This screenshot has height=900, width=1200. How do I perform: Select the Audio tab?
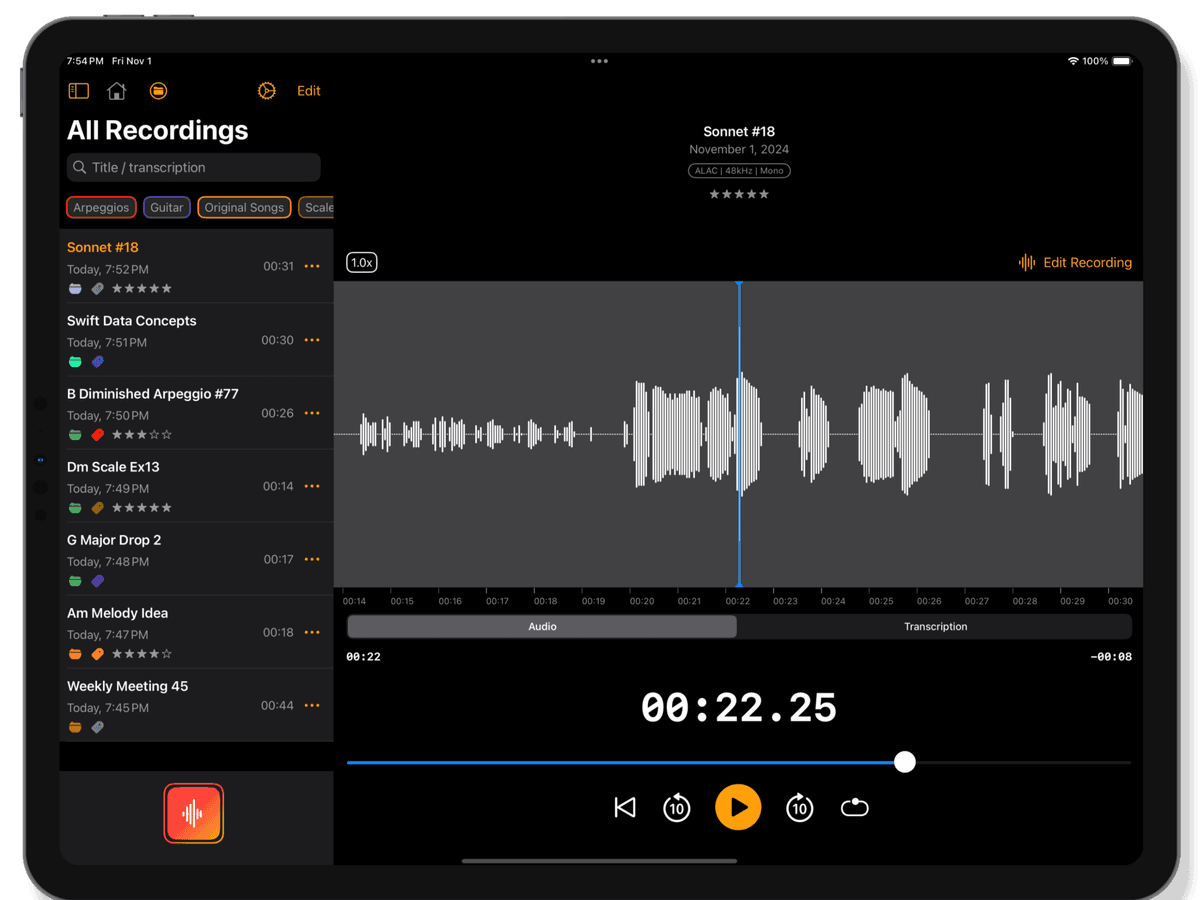pos(542,627)
